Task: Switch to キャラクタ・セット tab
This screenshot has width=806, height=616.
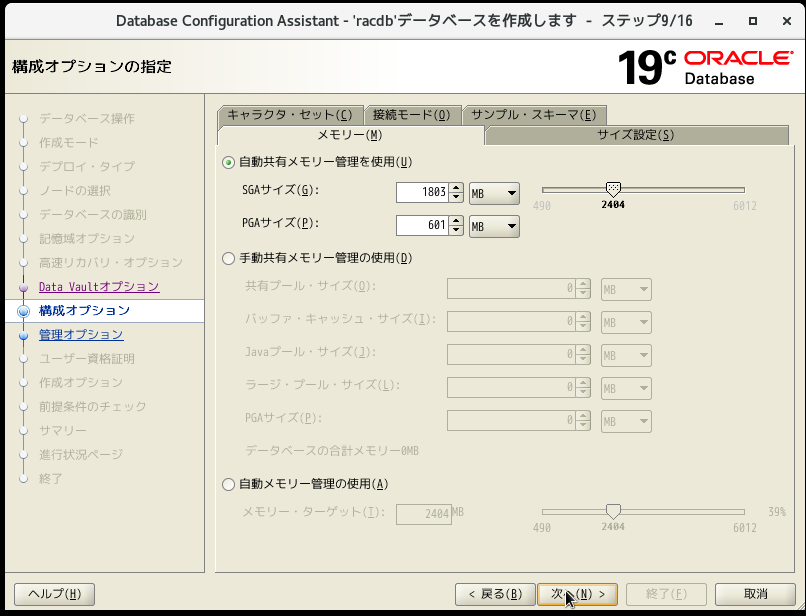Action: [290, 115]
